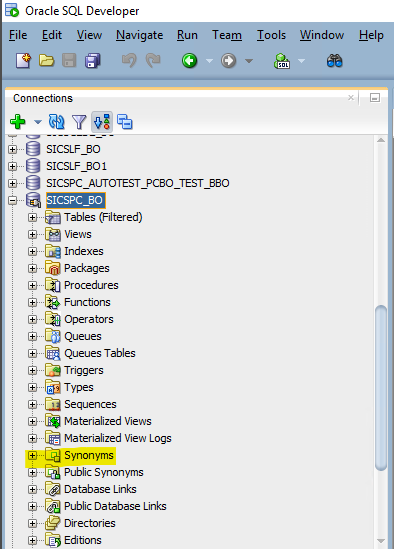Select Public Synonyms tree item
This screenshot has width=394, height=549.
(x=104, y=472)
